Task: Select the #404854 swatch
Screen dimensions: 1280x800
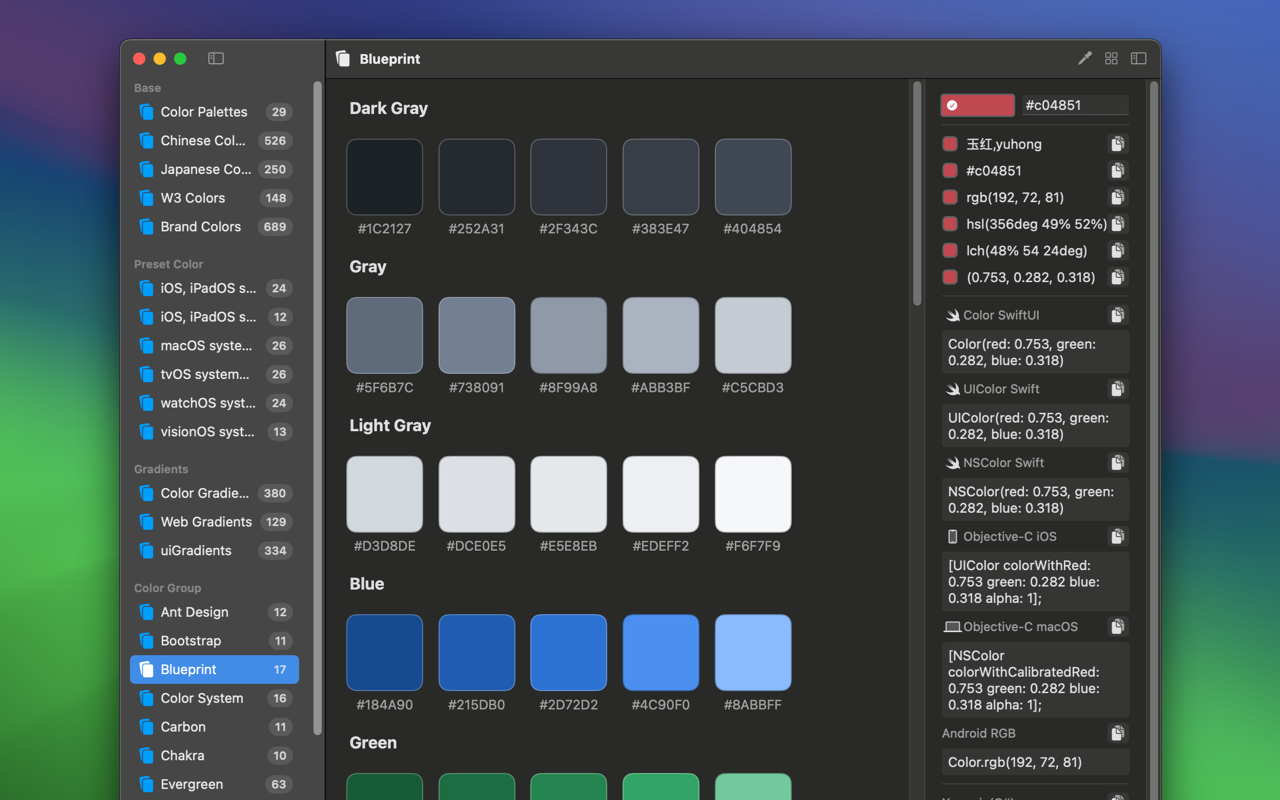Action: click(x=753, y=177)
